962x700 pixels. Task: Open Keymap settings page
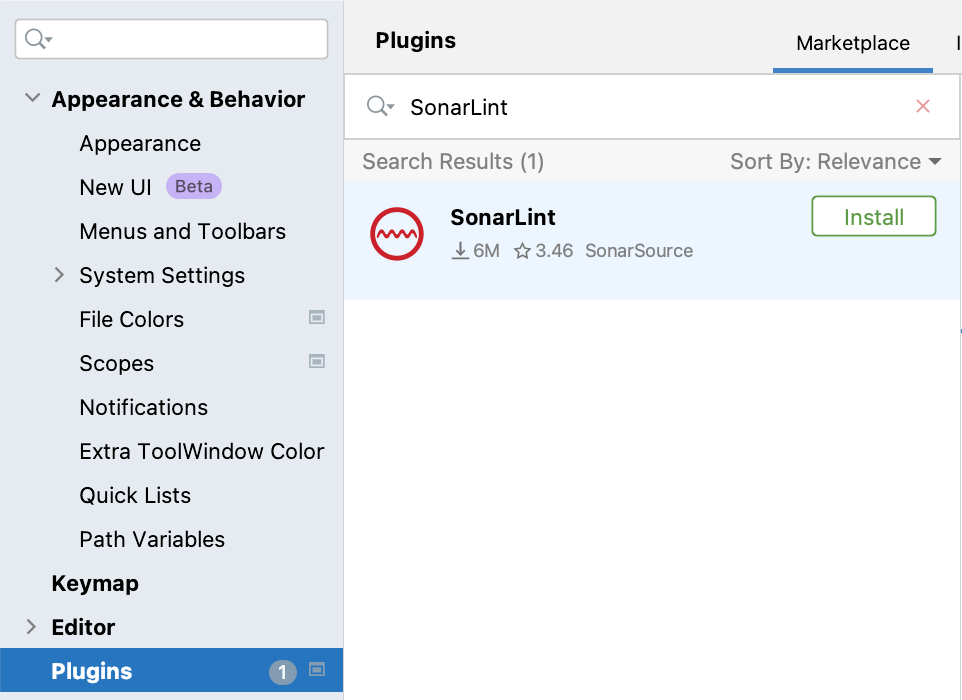click(95, 583)
